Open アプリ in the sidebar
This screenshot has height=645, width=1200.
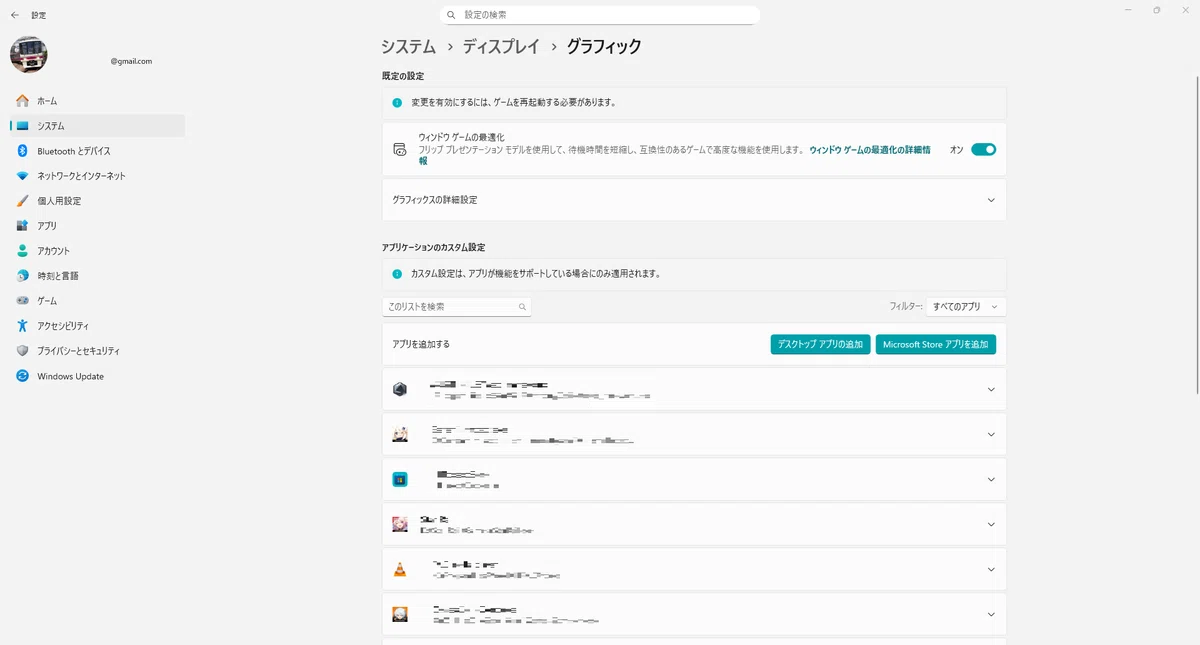[97, 226]
